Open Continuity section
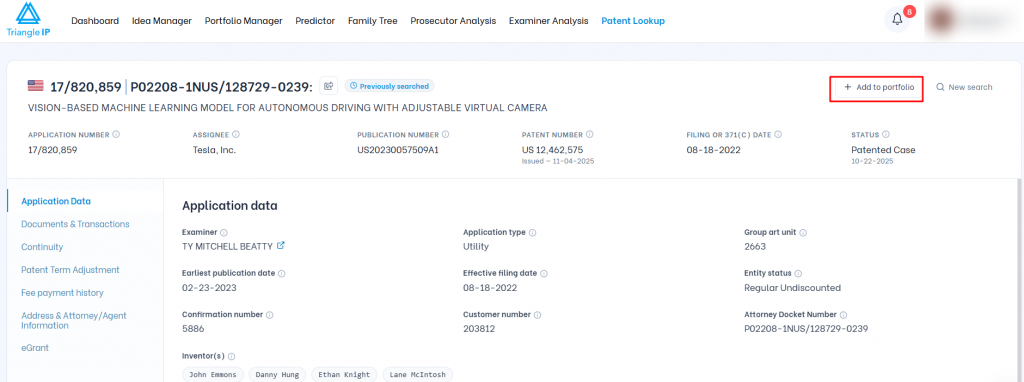This screenshot has height=382, width=1024. [x=42, y=247]
